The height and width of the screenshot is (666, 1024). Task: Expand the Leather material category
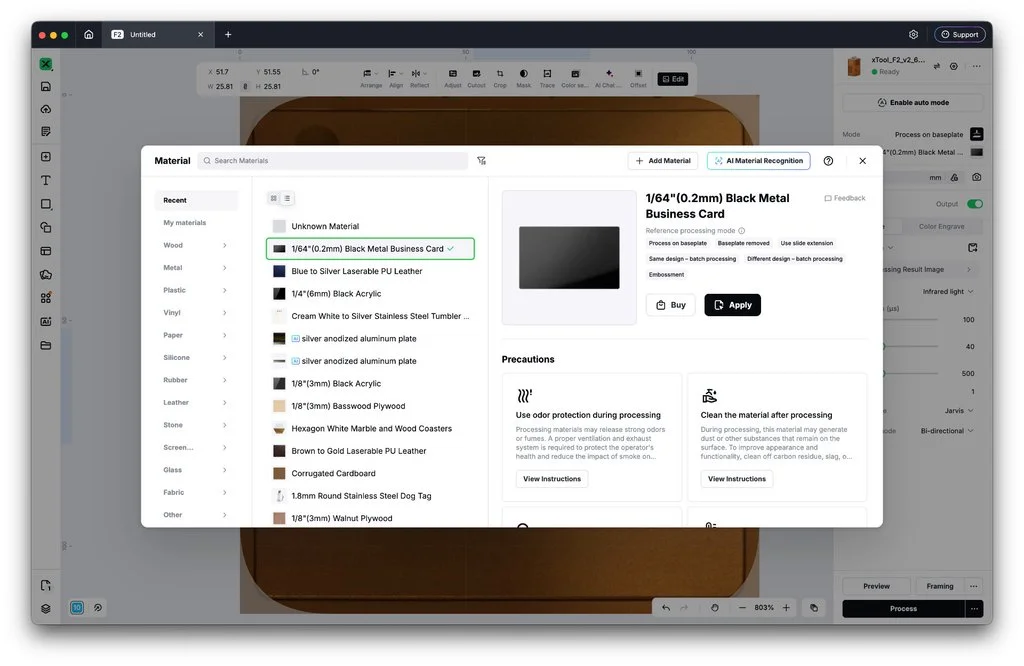195,402
